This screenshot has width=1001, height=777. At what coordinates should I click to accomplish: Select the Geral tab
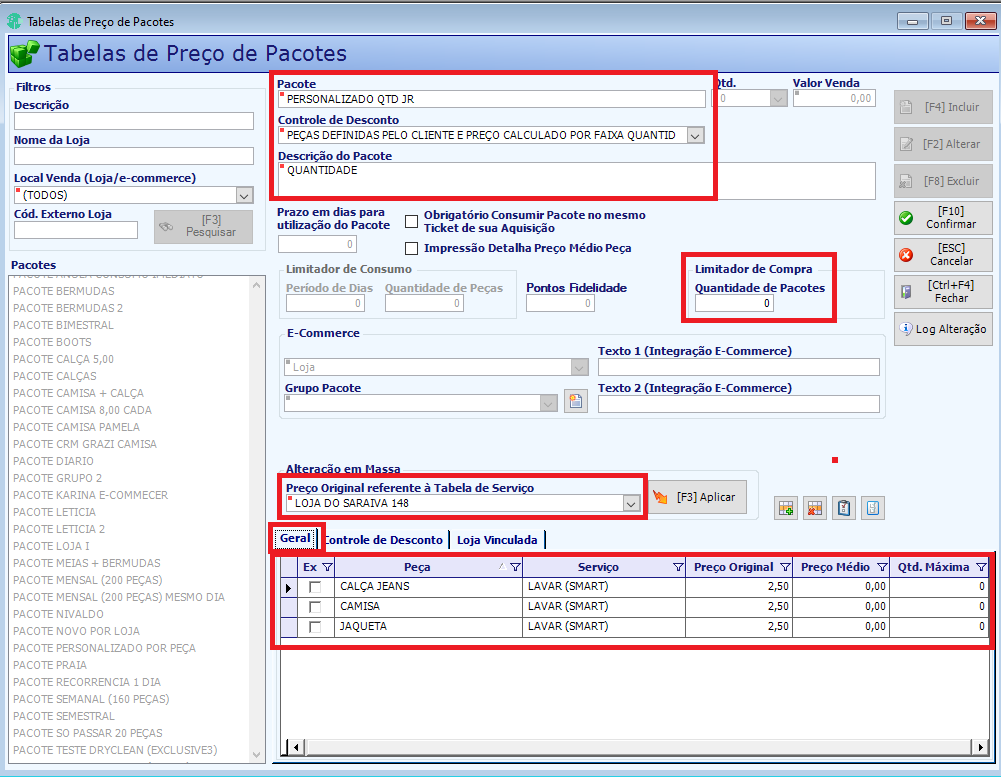[296, 538]
